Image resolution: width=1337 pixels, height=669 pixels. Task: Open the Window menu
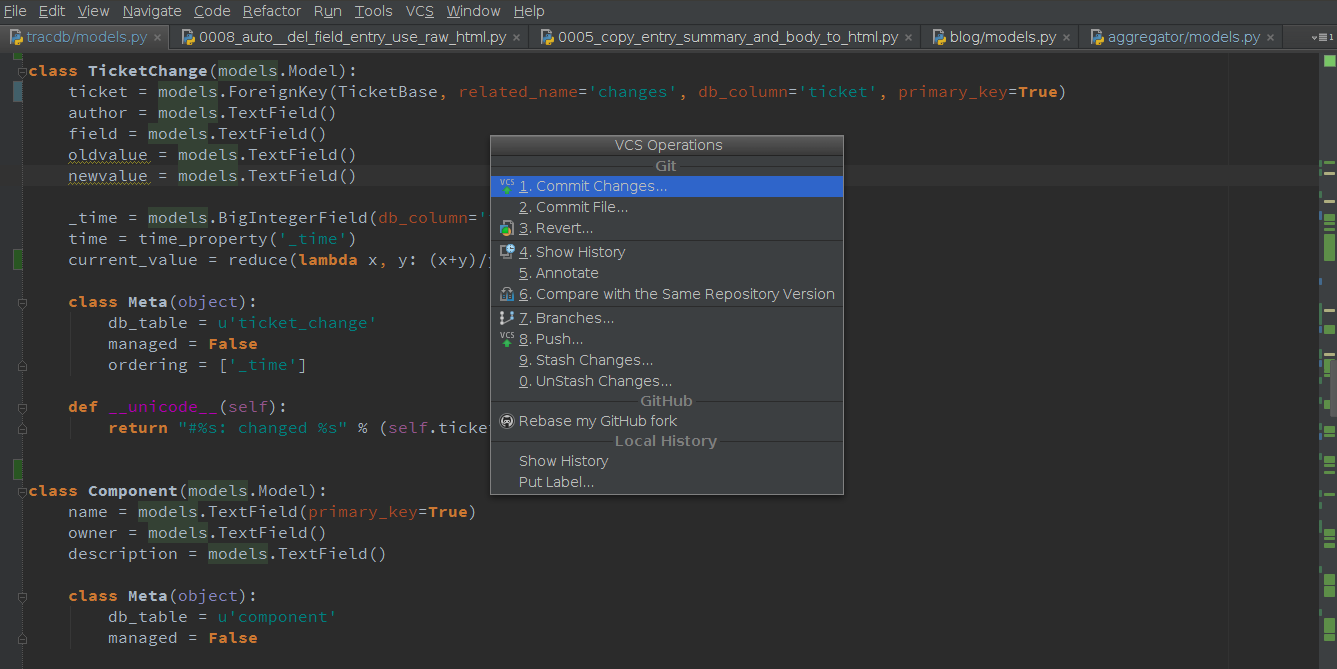[x=473, y=11]
